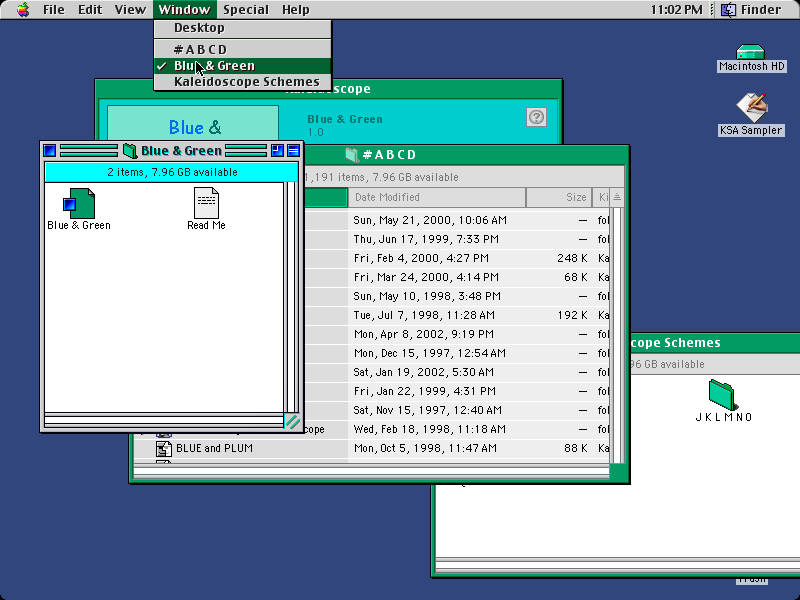This screenshot has height=600, width=800.
Task: Open the View menu
Action: (x=130, y=10)
